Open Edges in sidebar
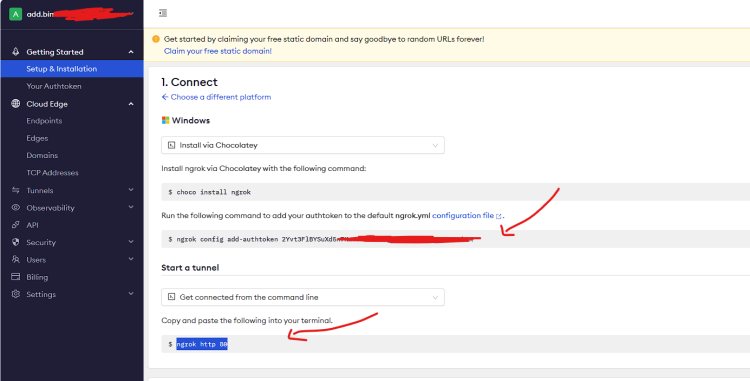The width and height of the screenshot is (750, 381). coord(37,138)
